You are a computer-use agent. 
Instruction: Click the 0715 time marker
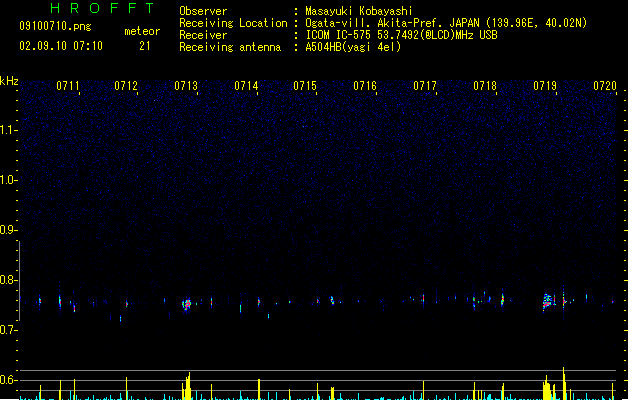[305, 86]
